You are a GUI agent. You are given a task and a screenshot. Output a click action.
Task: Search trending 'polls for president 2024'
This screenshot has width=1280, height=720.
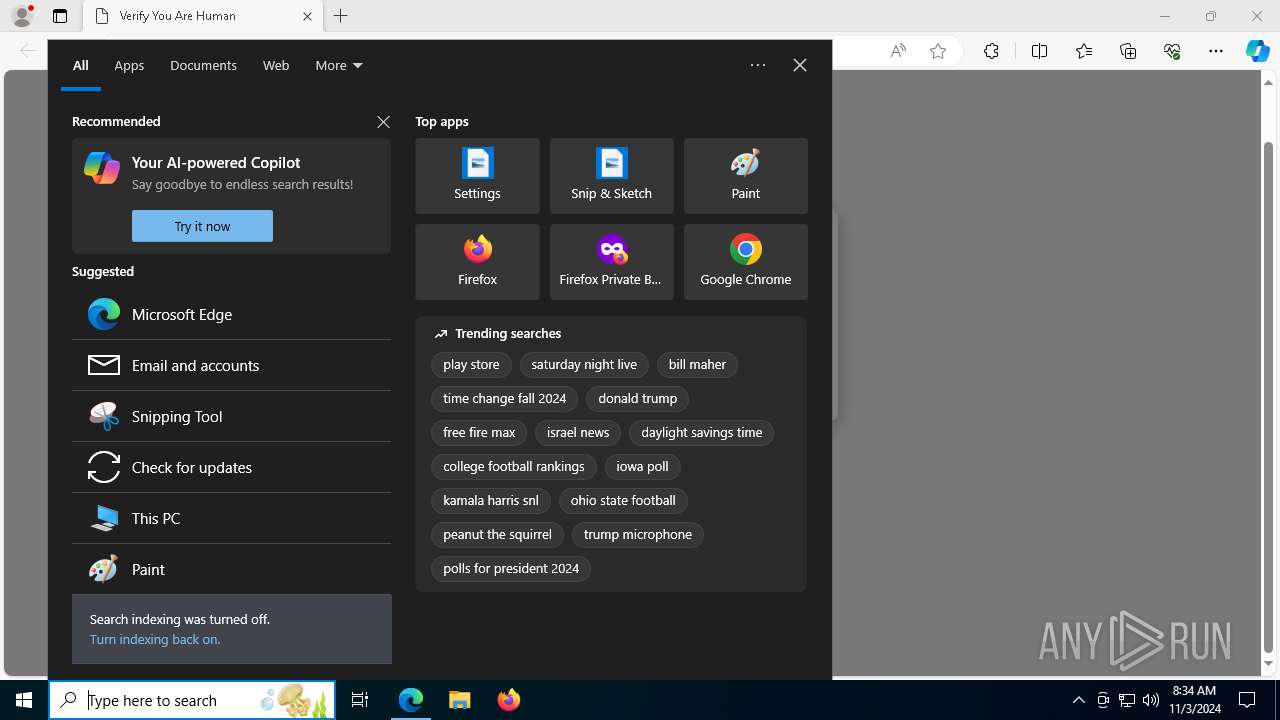[x=511, y=569]
